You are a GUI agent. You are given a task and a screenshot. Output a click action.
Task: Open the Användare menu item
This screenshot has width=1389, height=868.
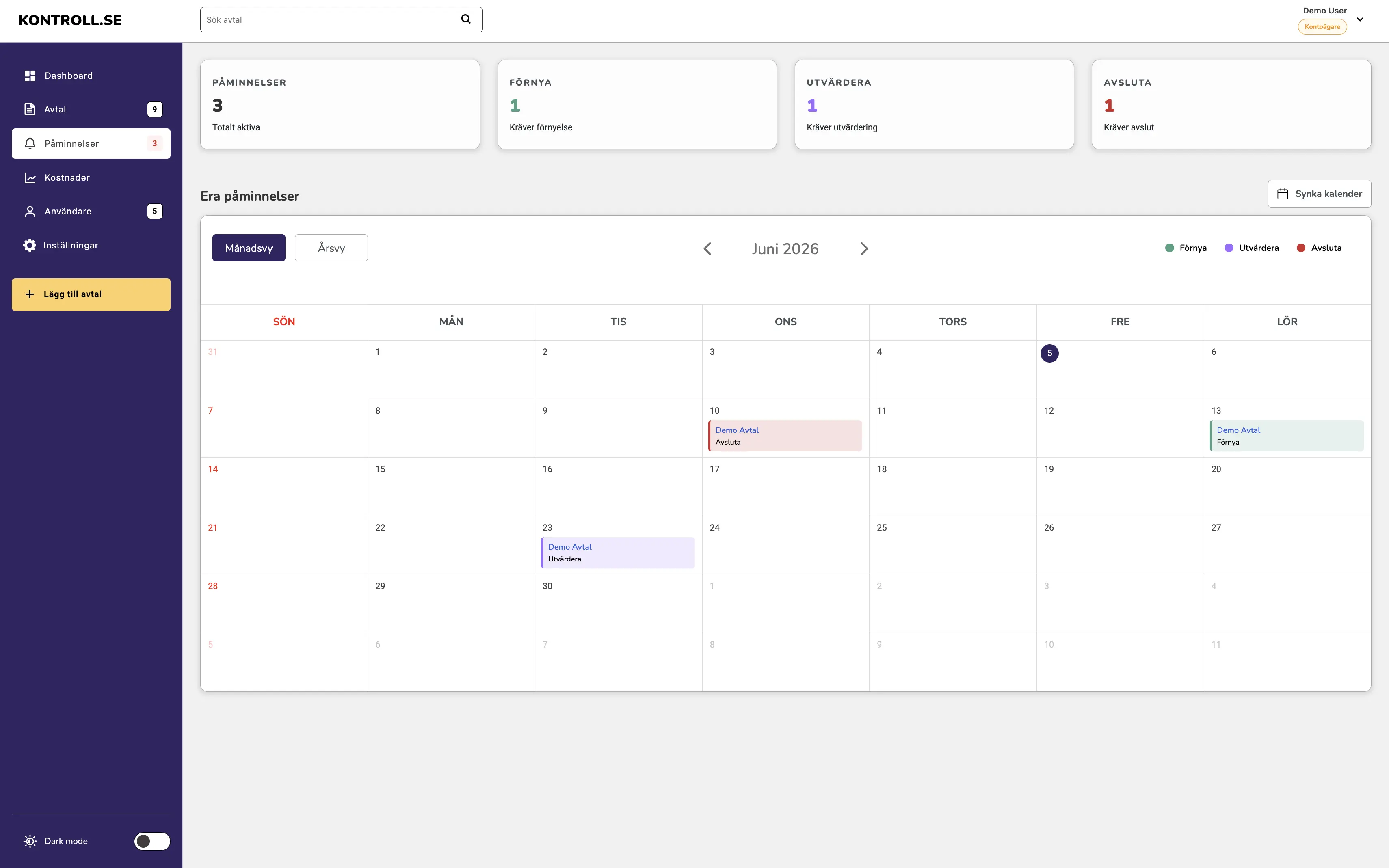coord(91,211)
